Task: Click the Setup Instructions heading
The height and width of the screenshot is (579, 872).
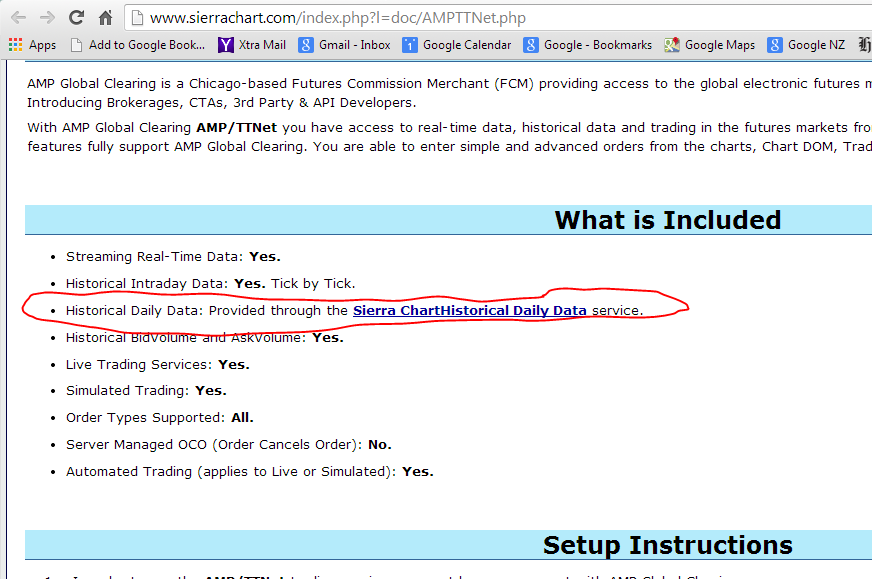Action: (667, 545)
